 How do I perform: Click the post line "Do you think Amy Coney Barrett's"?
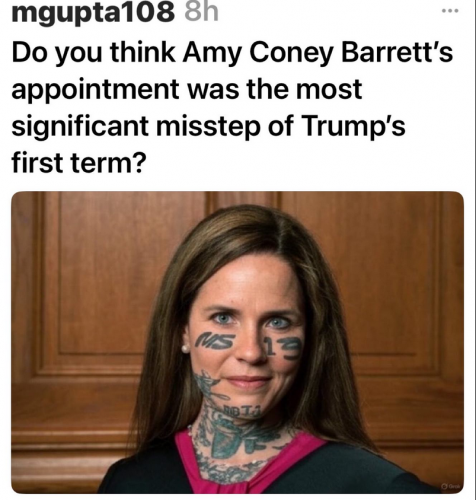click(232, 53)
